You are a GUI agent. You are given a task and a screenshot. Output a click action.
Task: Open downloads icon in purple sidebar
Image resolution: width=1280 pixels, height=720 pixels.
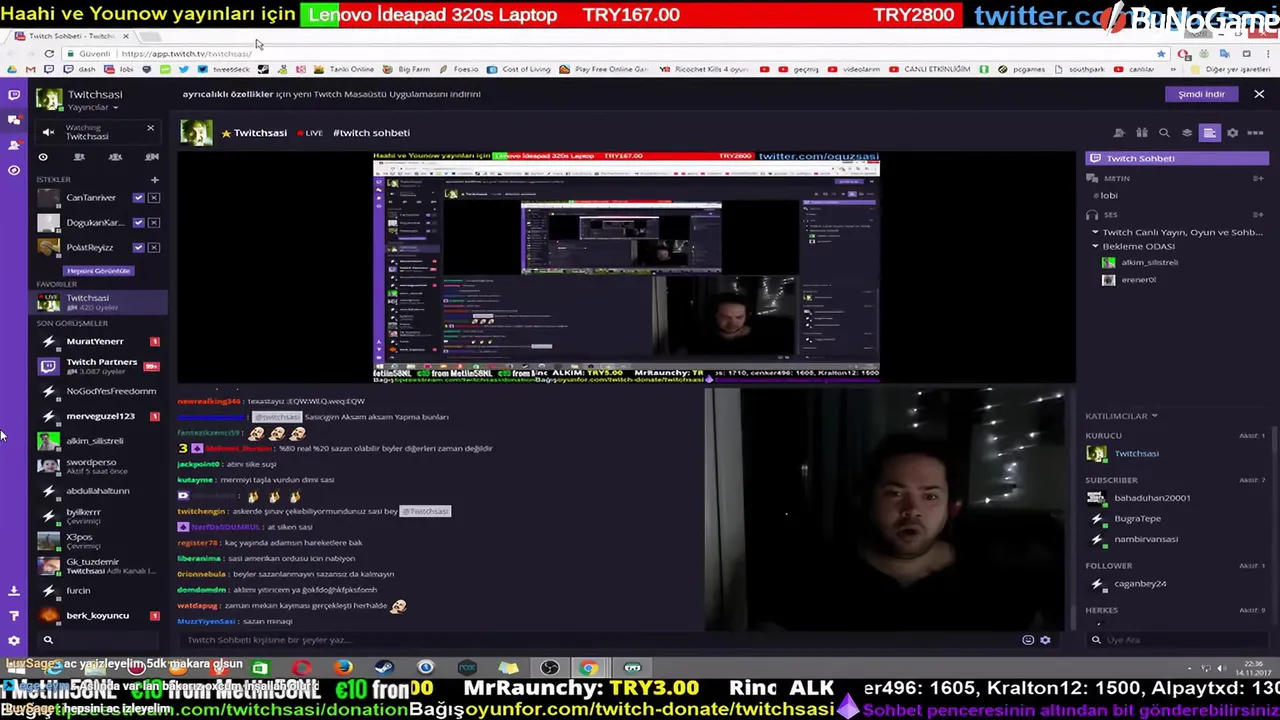14,591
